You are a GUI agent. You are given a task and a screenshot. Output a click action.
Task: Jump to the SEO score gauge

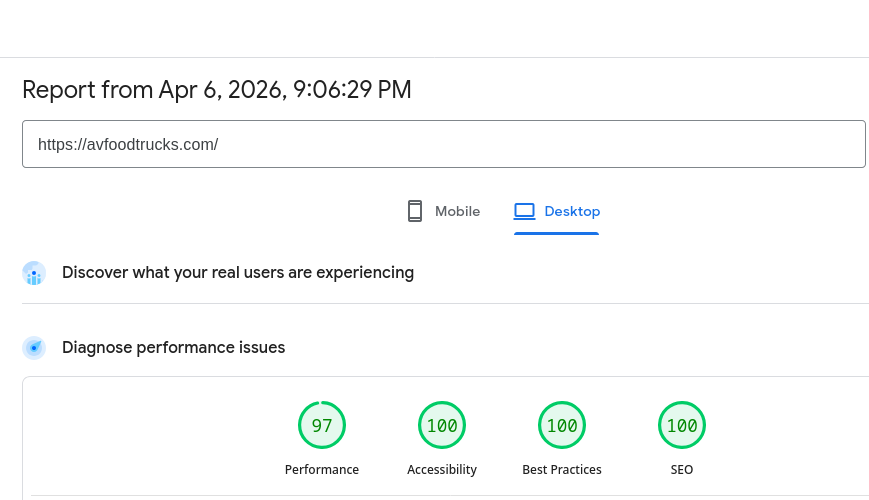(x=682, y=425)
